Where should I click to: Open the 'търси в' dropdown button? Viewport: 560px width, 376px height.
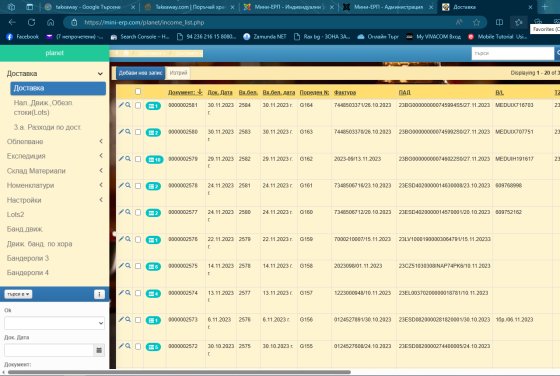tap(18, 294)
